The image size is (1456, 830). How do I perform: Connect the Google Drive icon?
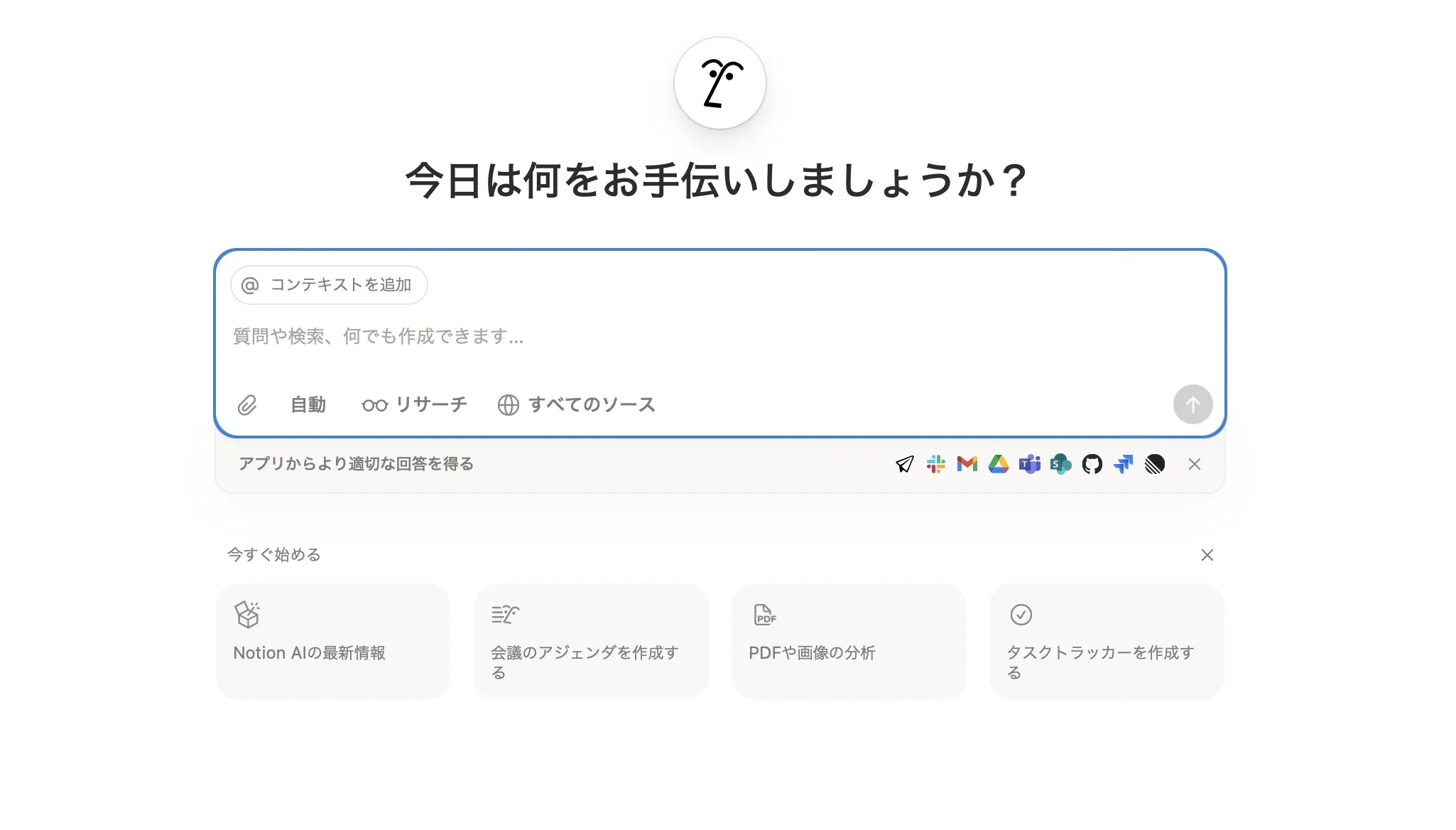(999, 464)
